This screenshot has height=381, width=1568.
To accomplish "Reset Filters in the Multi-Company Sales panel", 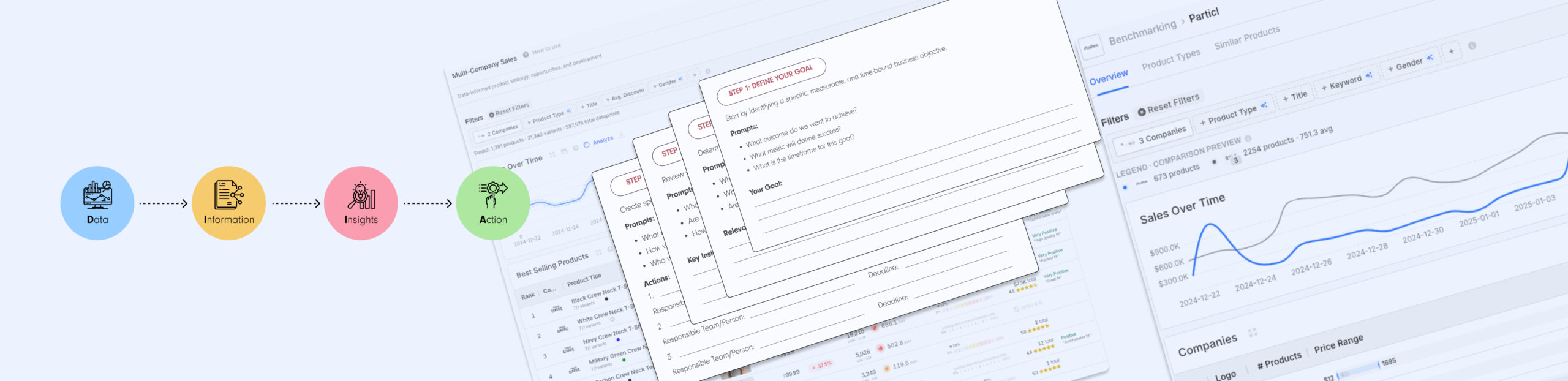I will tap(509, 110).
